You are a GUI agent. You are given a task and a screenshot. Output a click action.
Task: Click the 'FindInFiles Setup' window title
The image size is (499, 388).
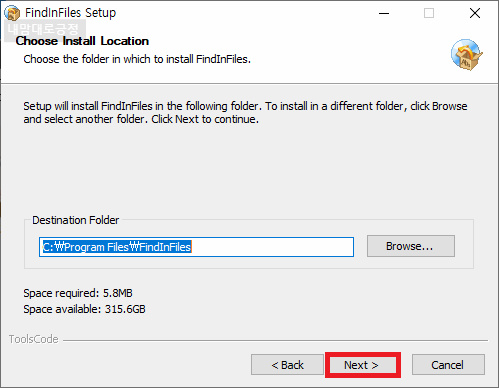[x=70, y=13]
